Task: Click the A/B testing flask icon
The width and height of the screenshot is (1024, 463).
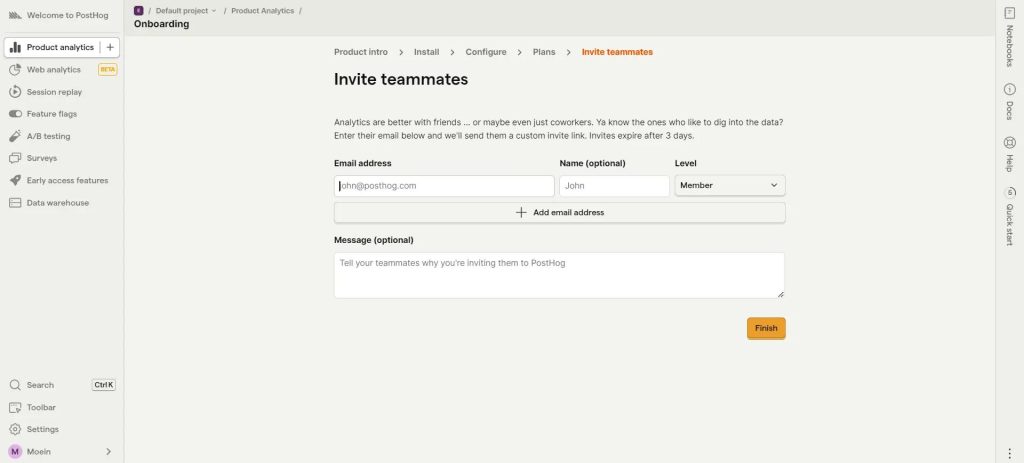Action: click(15, 136)
